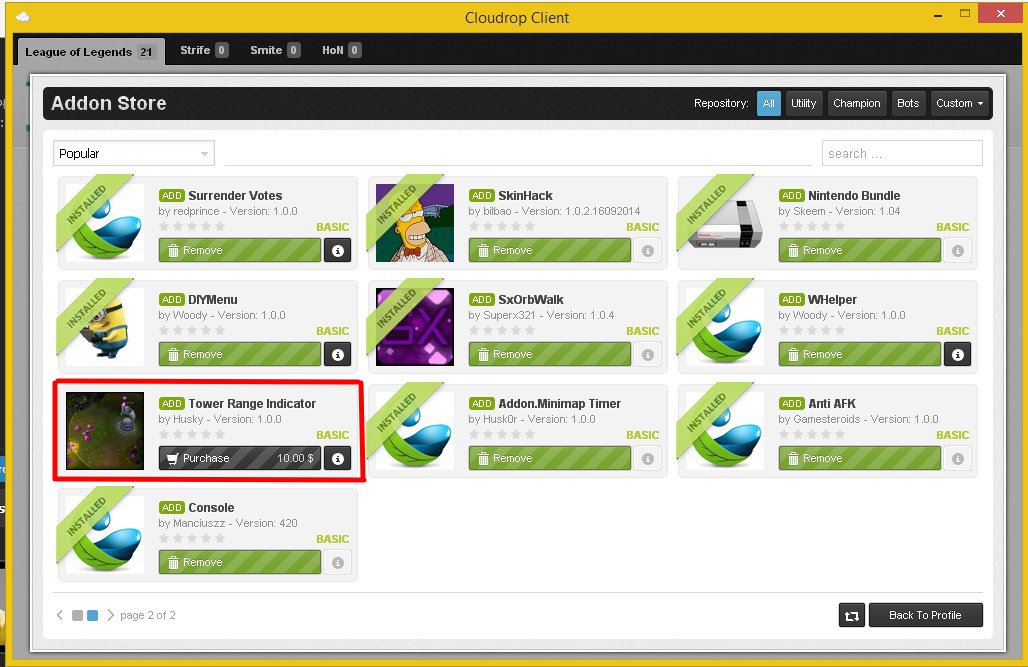
Task: Expand the Custom repository dropdown
Action: tap(960, 104)
